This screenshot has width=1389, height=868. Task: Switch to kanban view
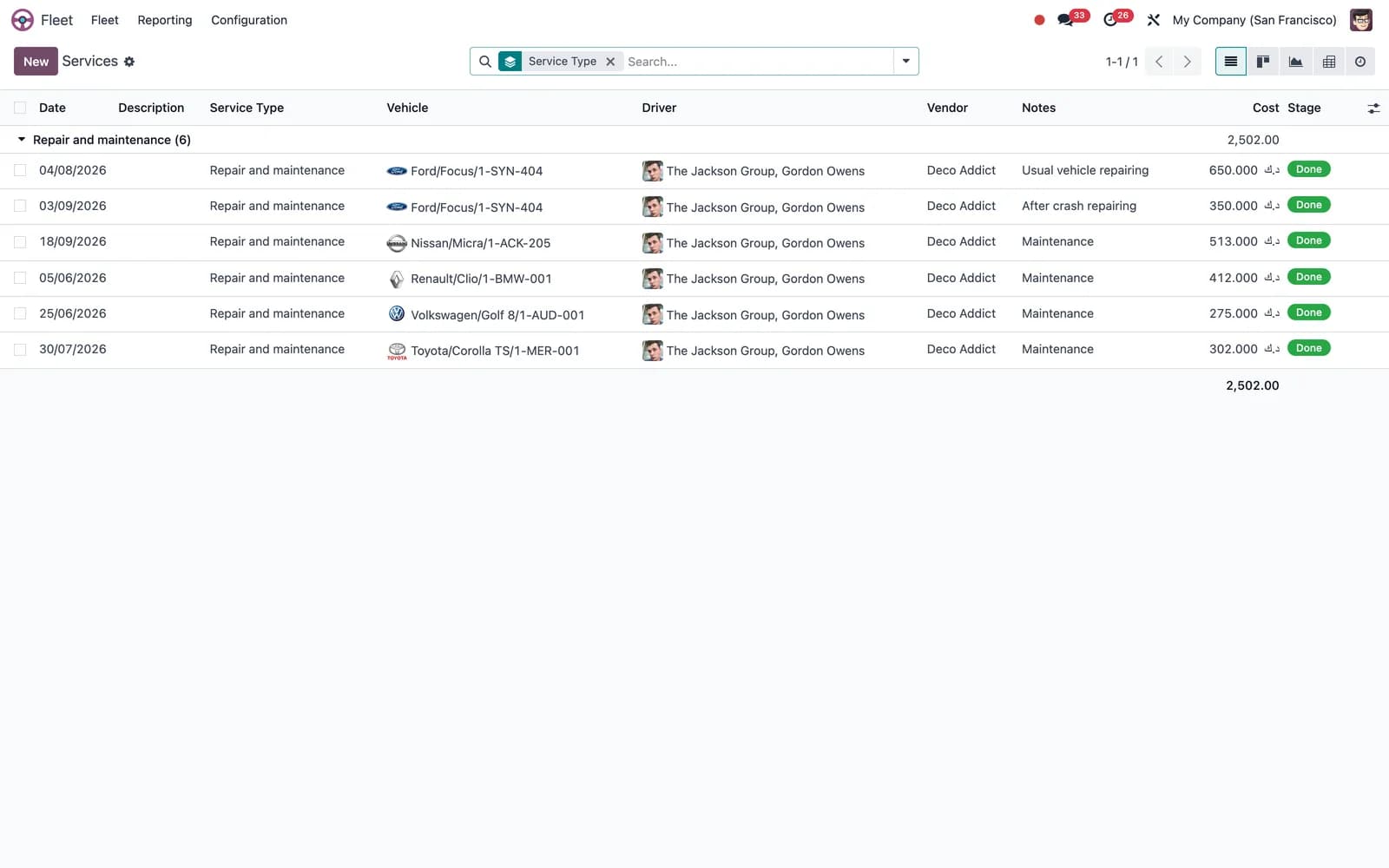[1263, 62]
